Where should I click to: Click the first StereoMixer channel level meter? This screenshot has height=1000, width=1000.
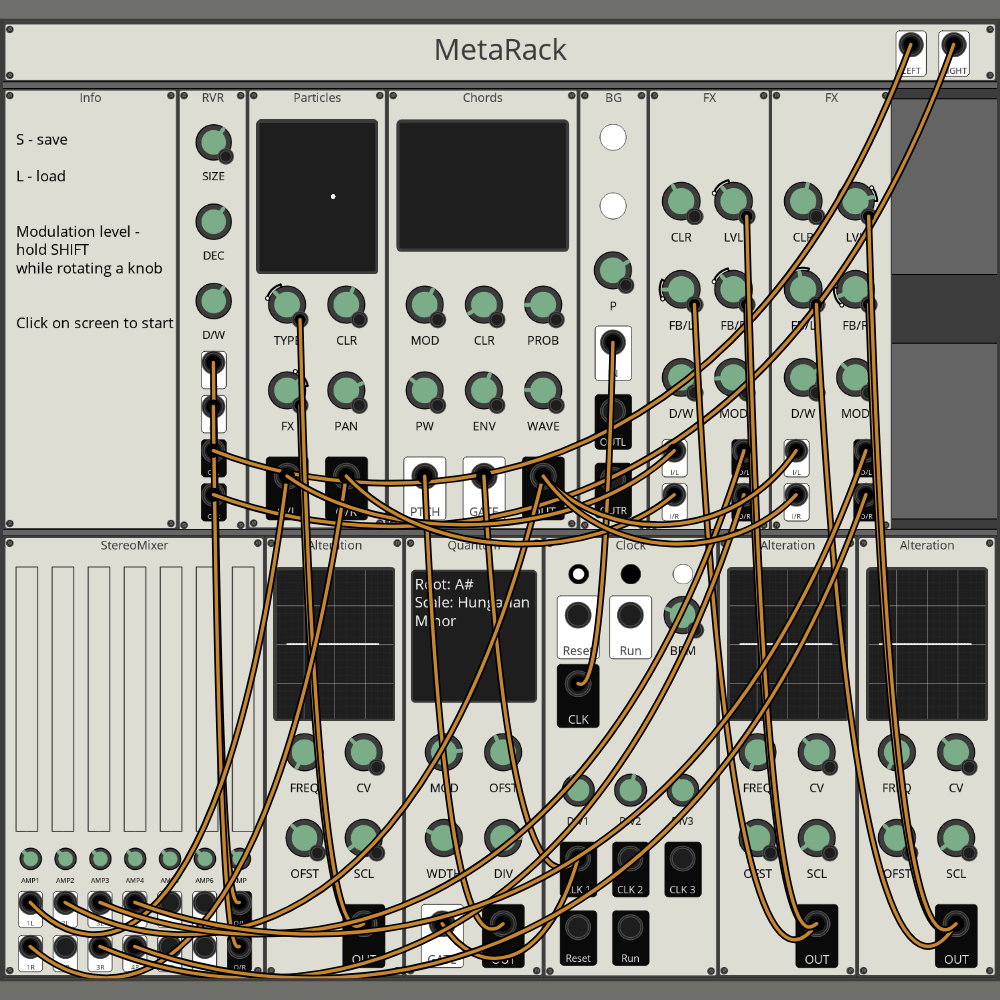[26, 700]
